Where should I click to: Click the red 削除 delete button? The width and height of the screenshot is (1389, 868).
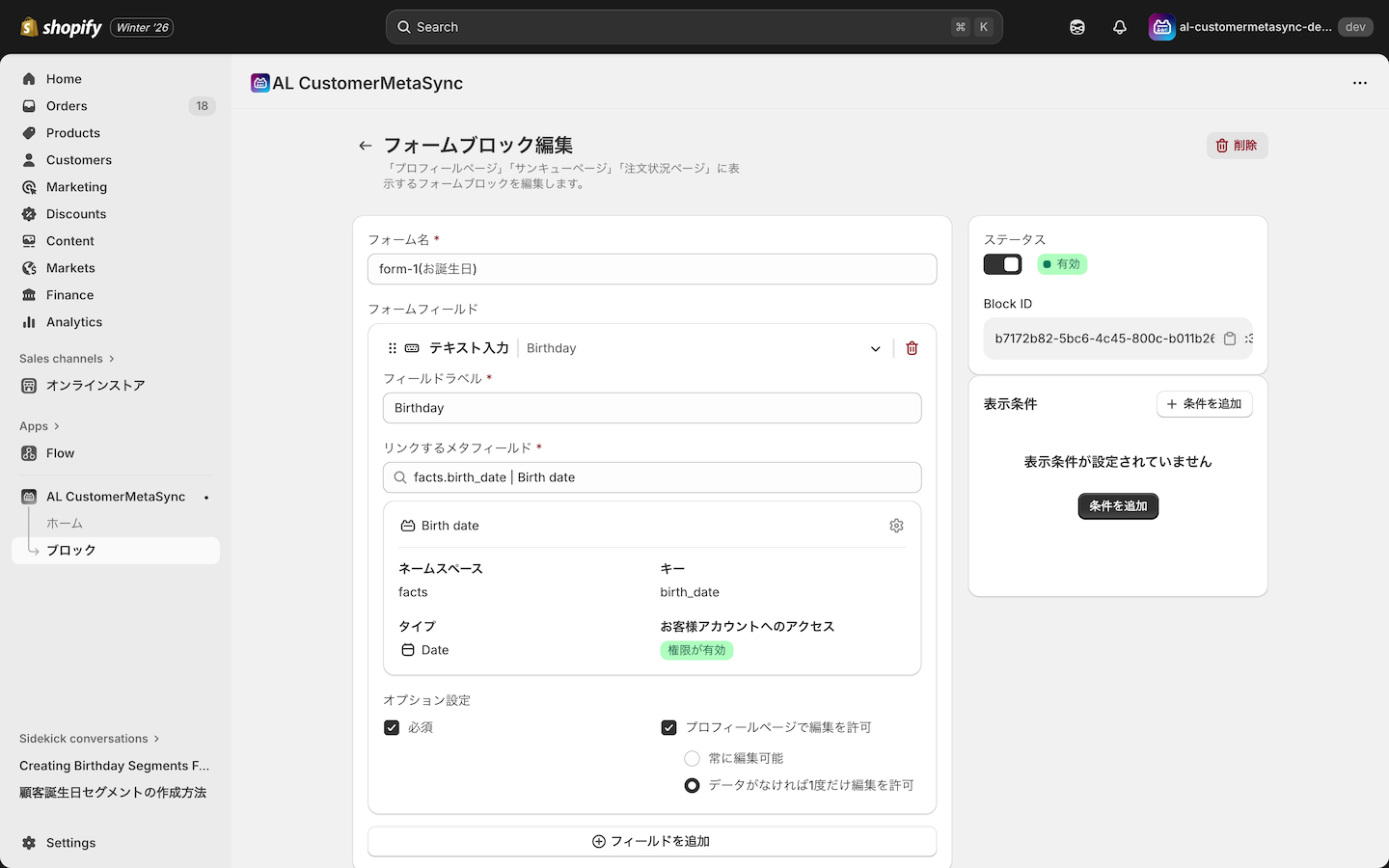pos(1237,145)
